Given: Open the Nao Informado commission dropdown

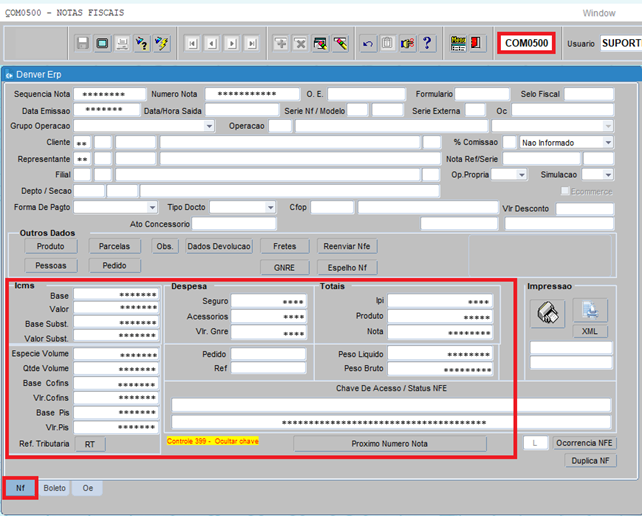Looking at the screenshot, I should [607, 143].
